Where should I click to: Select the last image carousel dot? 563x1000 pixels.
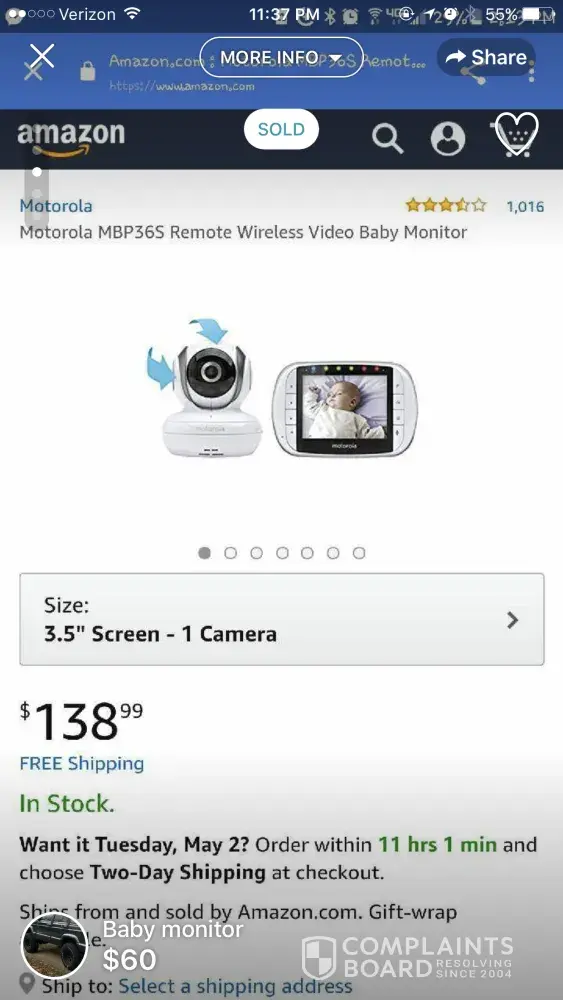coord(359,553)
